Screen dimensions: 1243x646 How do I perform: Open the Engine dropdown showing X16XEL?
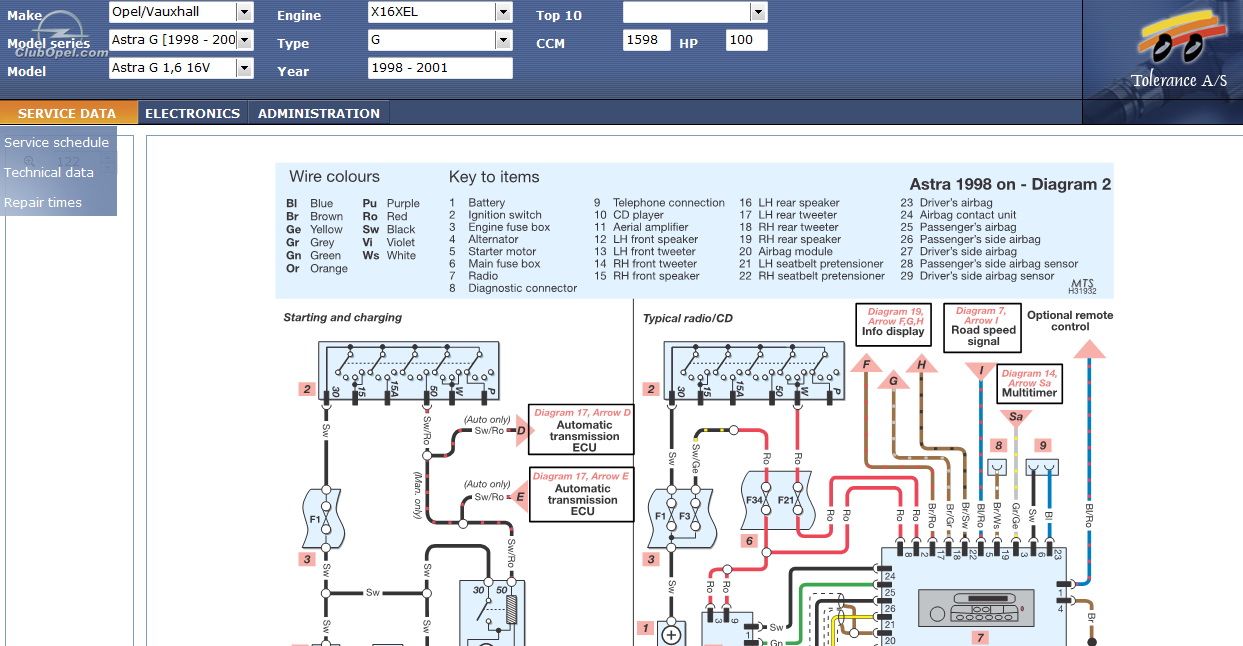tap(503, 12)
